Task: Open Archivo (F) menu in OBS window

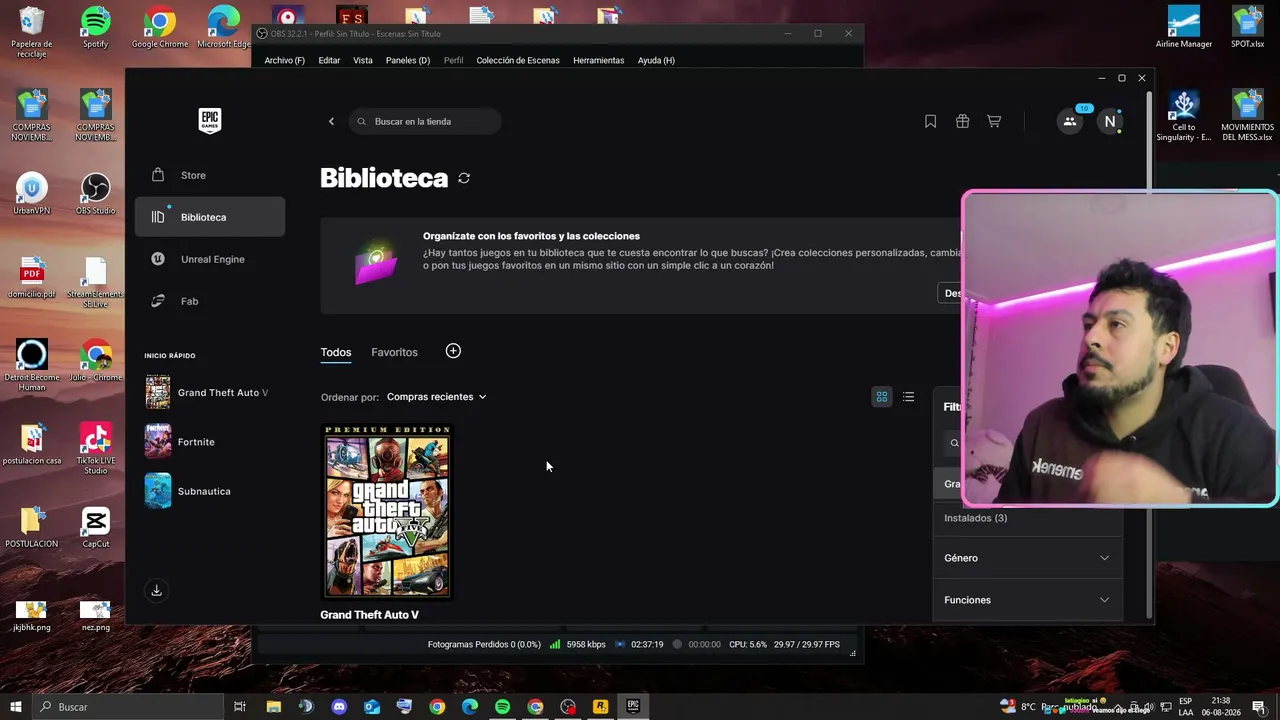Action: [285, 60]
